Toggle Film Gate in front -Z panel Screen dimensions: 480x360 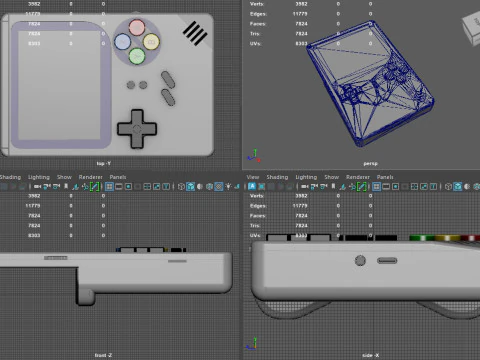pos(119,187)
